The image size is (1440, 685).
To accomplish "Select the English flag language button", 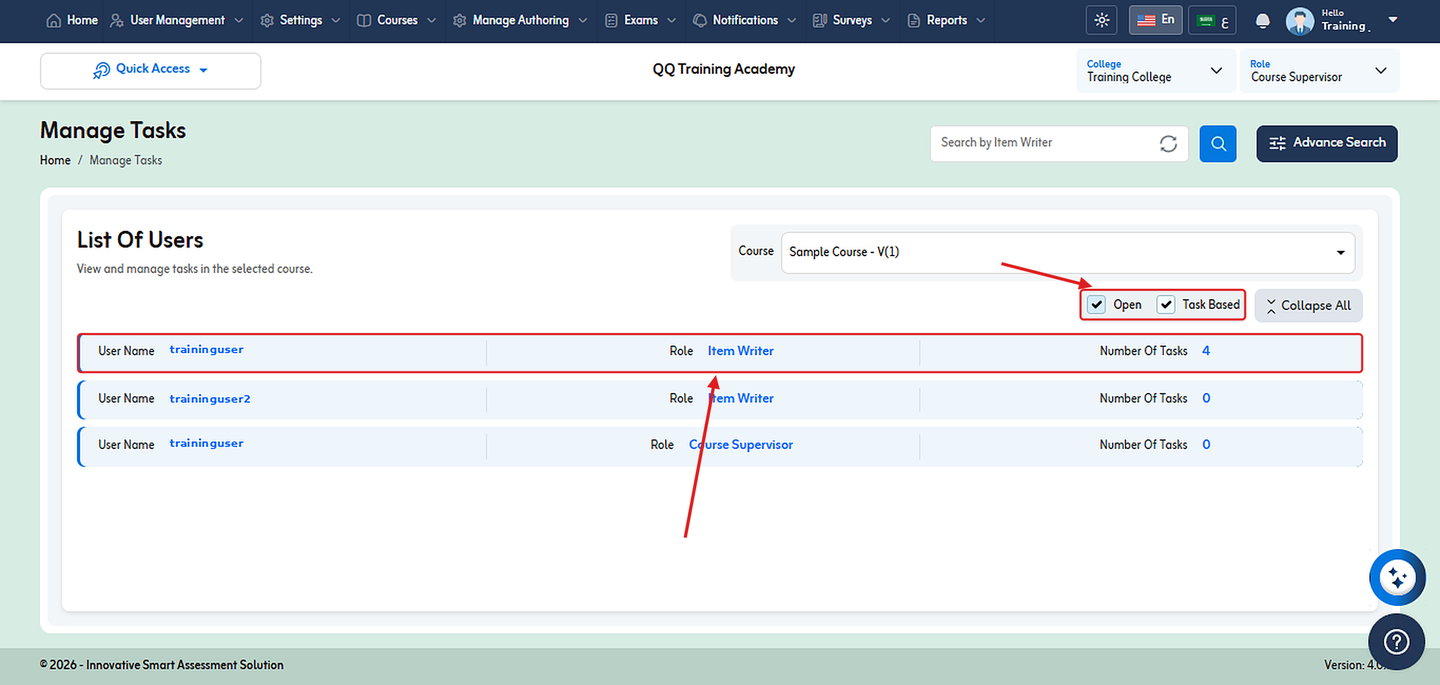I will coord(1155,20).
